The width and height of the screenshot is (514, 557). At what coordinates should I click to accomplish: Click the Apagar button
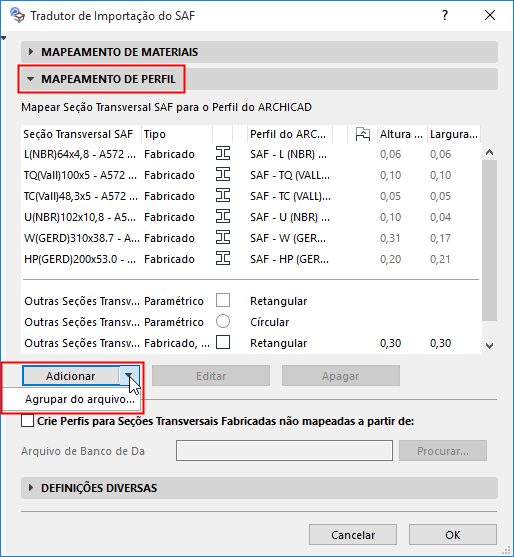[341, 376]
